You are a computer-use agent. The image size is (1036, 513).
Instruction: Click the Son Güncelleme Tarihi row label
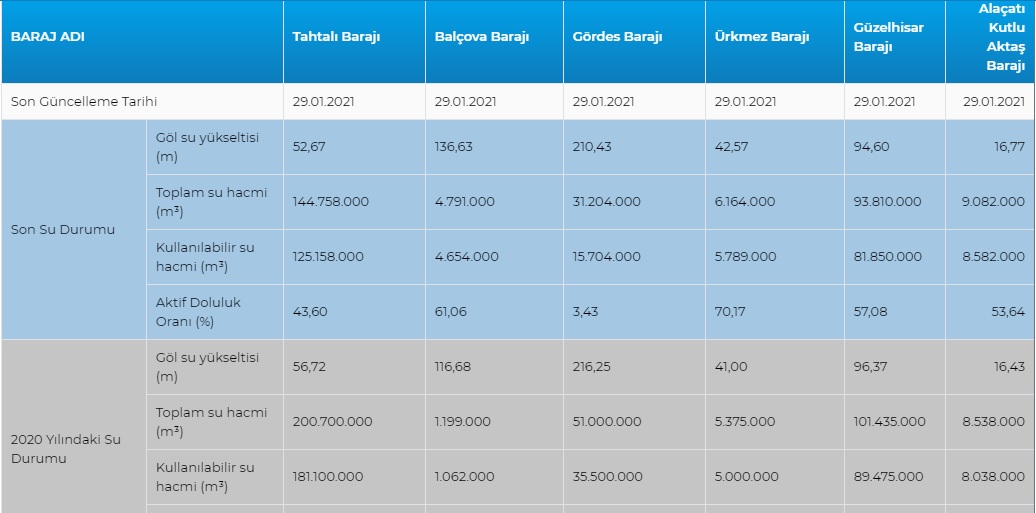pyautogui.click(x=84, y=101)
